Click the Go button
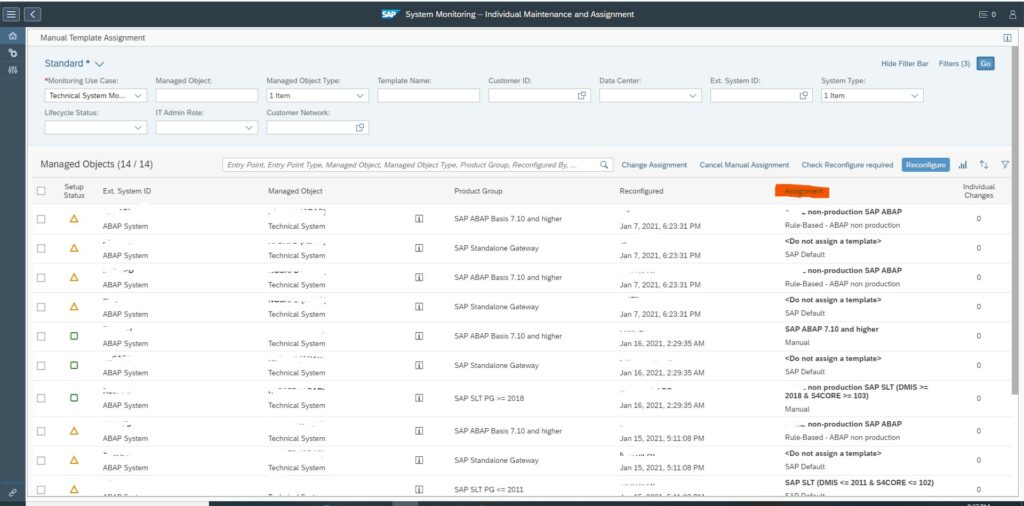Image resolution: width=1024 pixels, height=506 pixels. click(985, 64)
